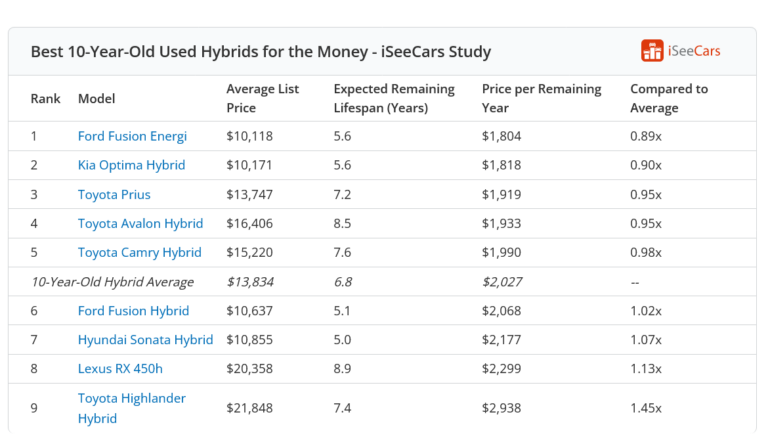Open the Kia Optima Hybrid link
This screenshot has width=768, height=446.
(x=131, y=165)
